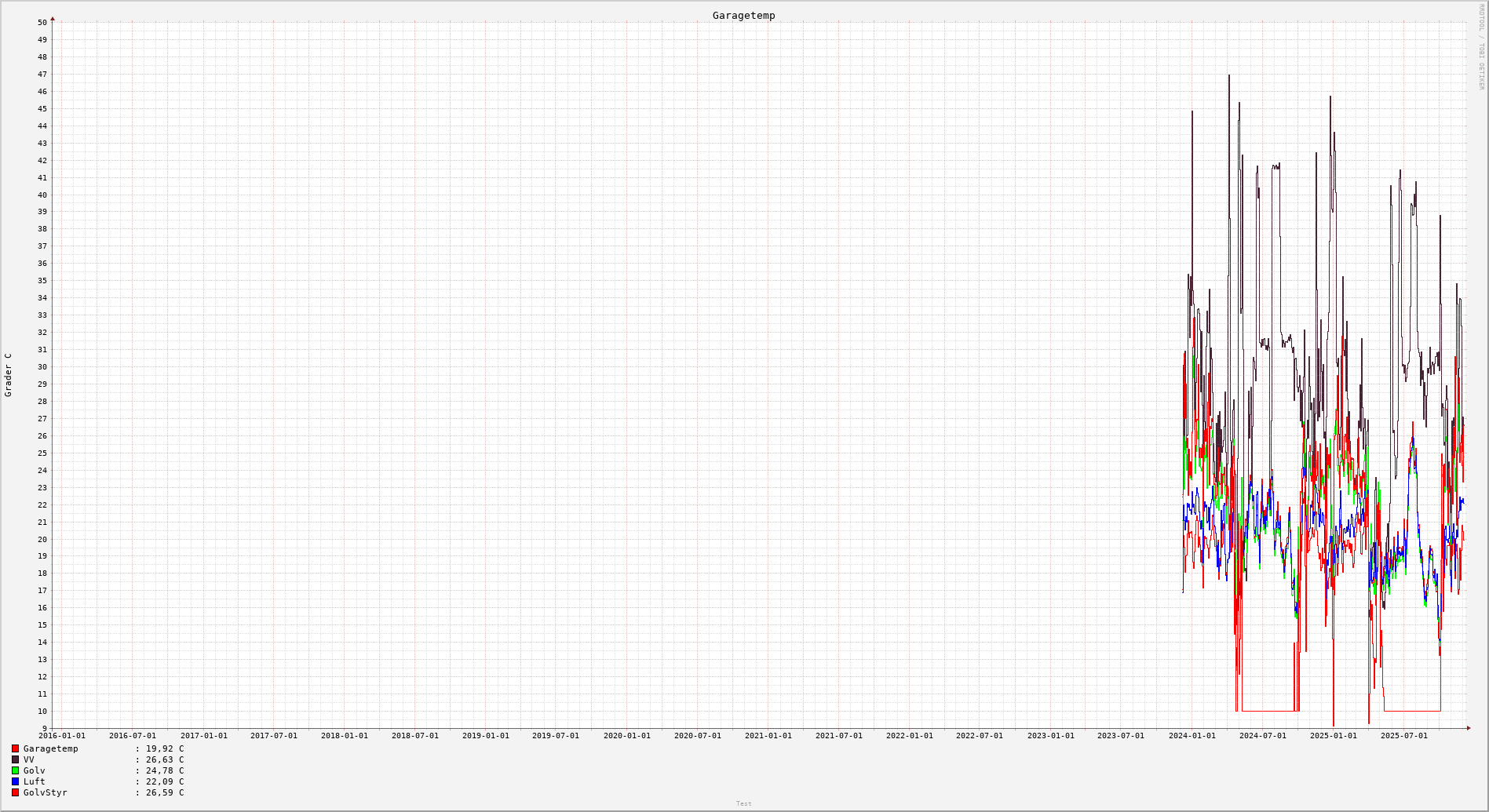This screenshot has width=1489, height=812.
Task: Click the GolvStyr legend text label
Action: click(x=46, y=793)
